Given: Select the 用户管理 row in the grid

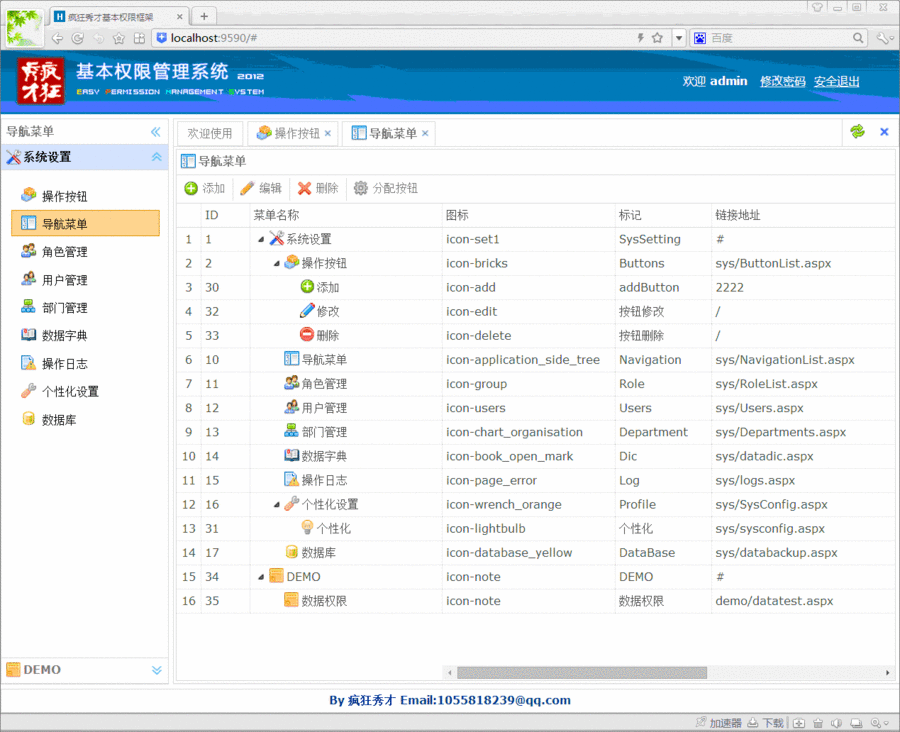Looking at the screenshot, I should [535, 408].
